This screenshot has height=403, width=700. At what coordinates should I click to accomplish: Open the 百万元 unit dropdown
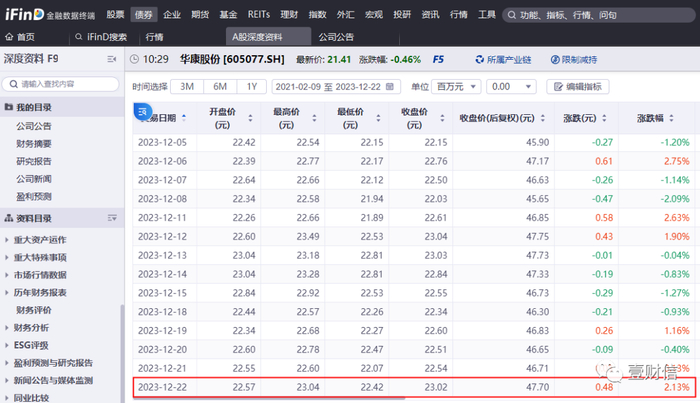pos(456,87)
